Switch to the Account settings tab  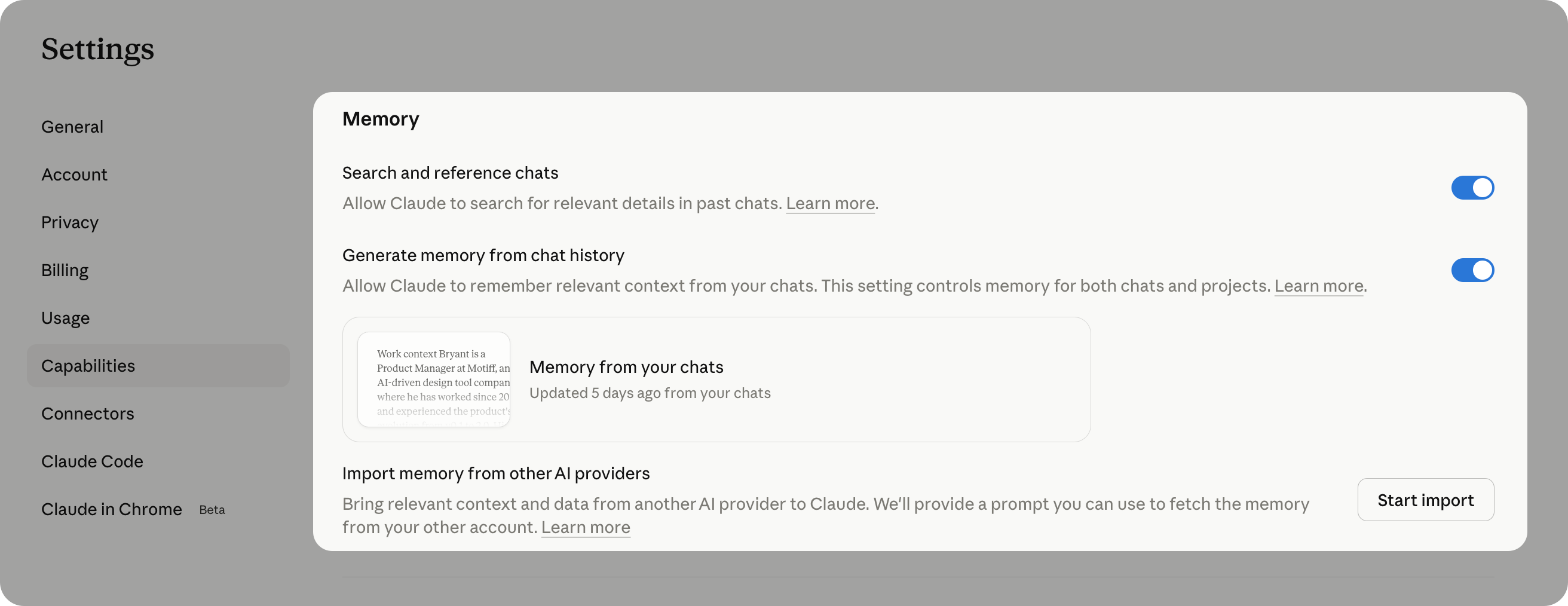tap(74, 175)
